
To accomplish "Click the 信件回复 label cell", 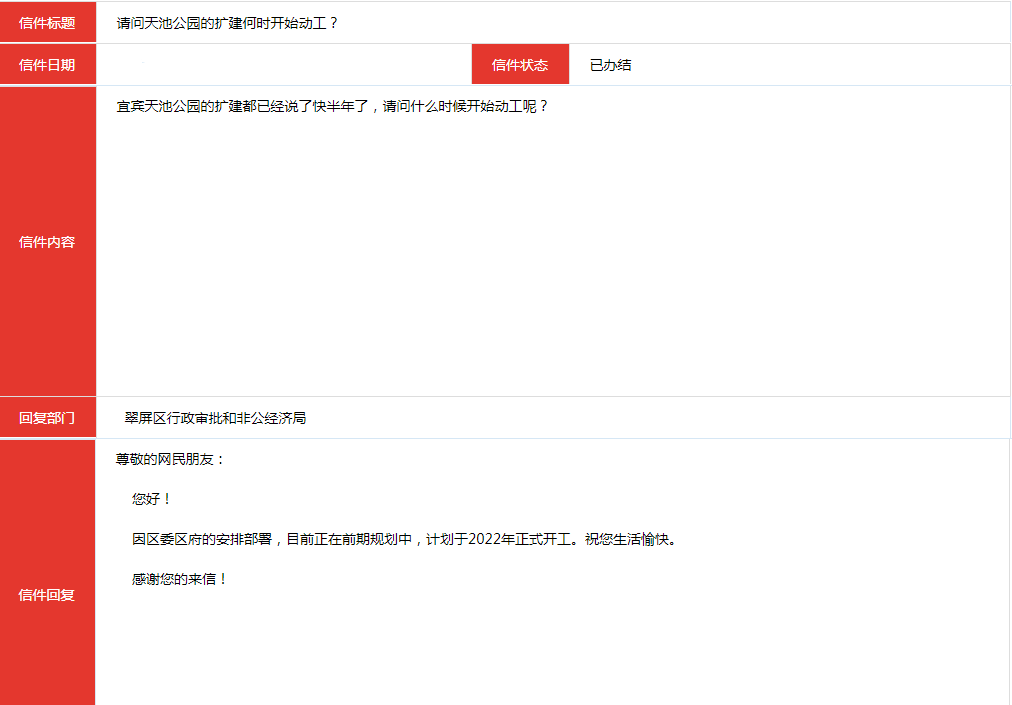I will (x=47, y=595).
